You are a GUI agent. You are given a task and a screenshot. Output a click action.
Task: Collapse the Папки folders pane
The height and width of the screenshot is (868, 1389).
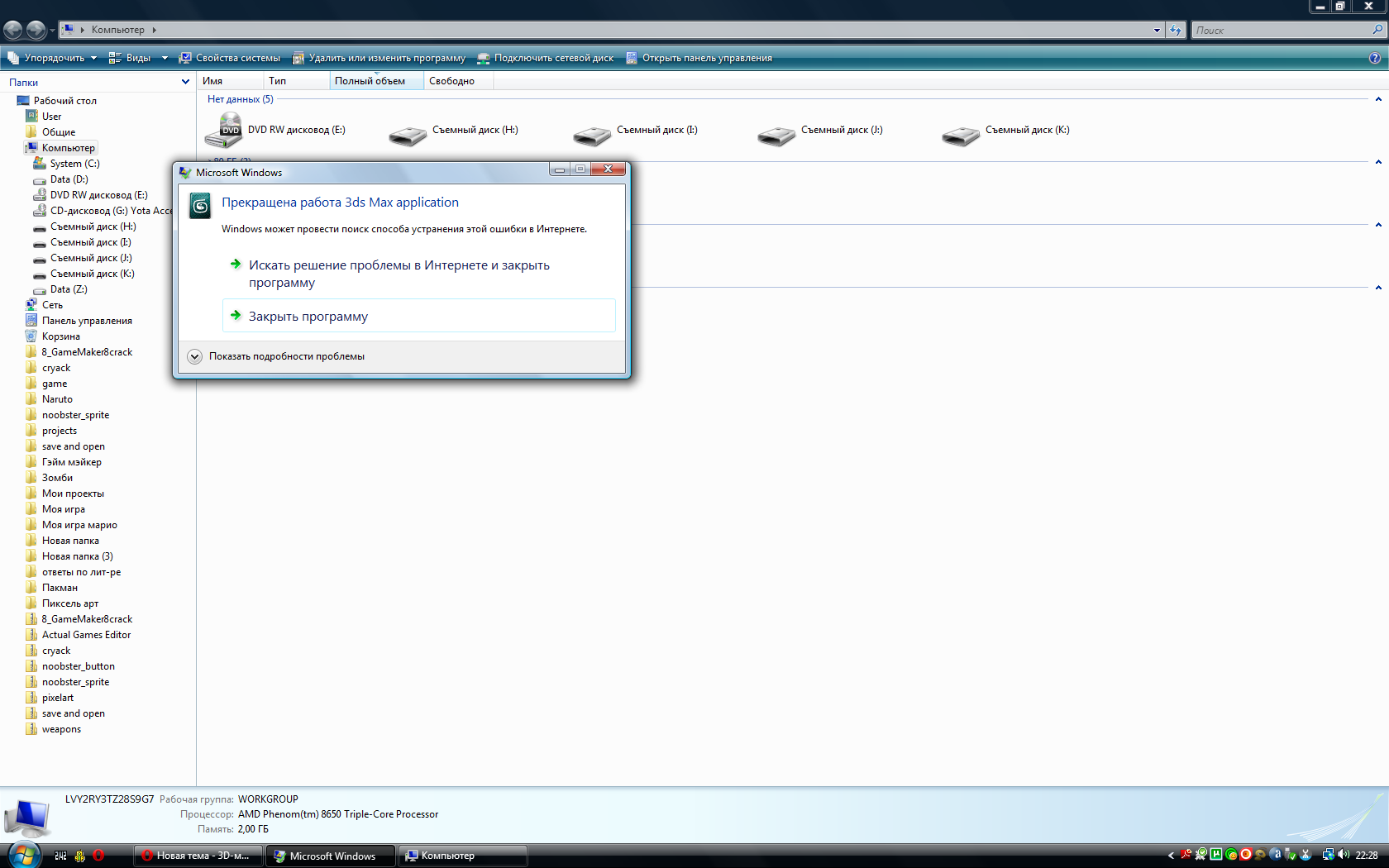point(185,82)
